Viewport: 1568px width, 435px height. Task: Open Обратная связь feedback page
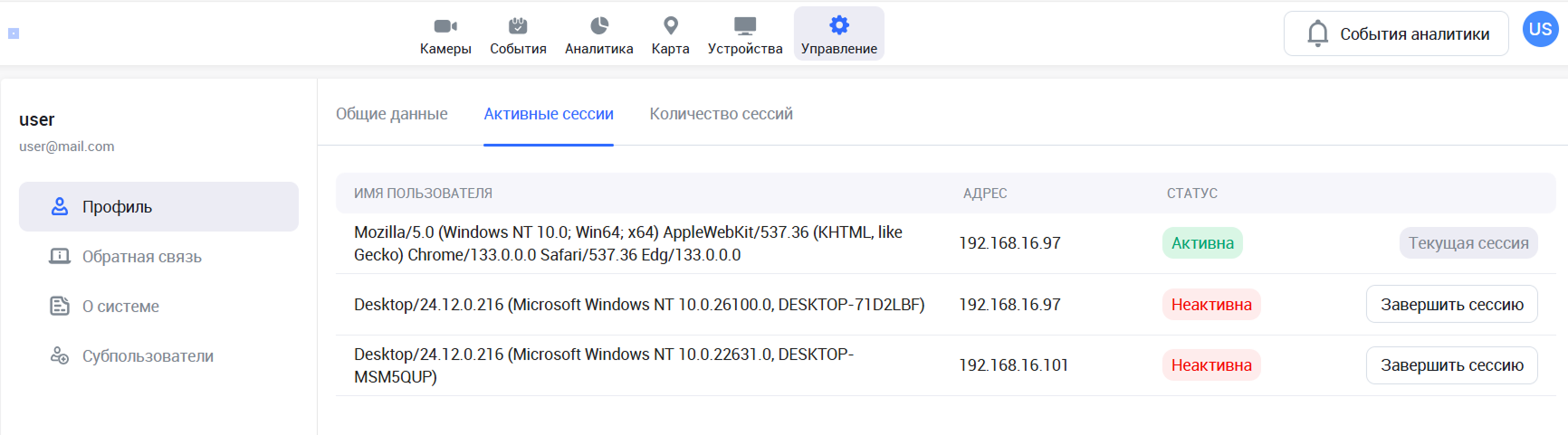pyautogui.click(x=141, y=257)
